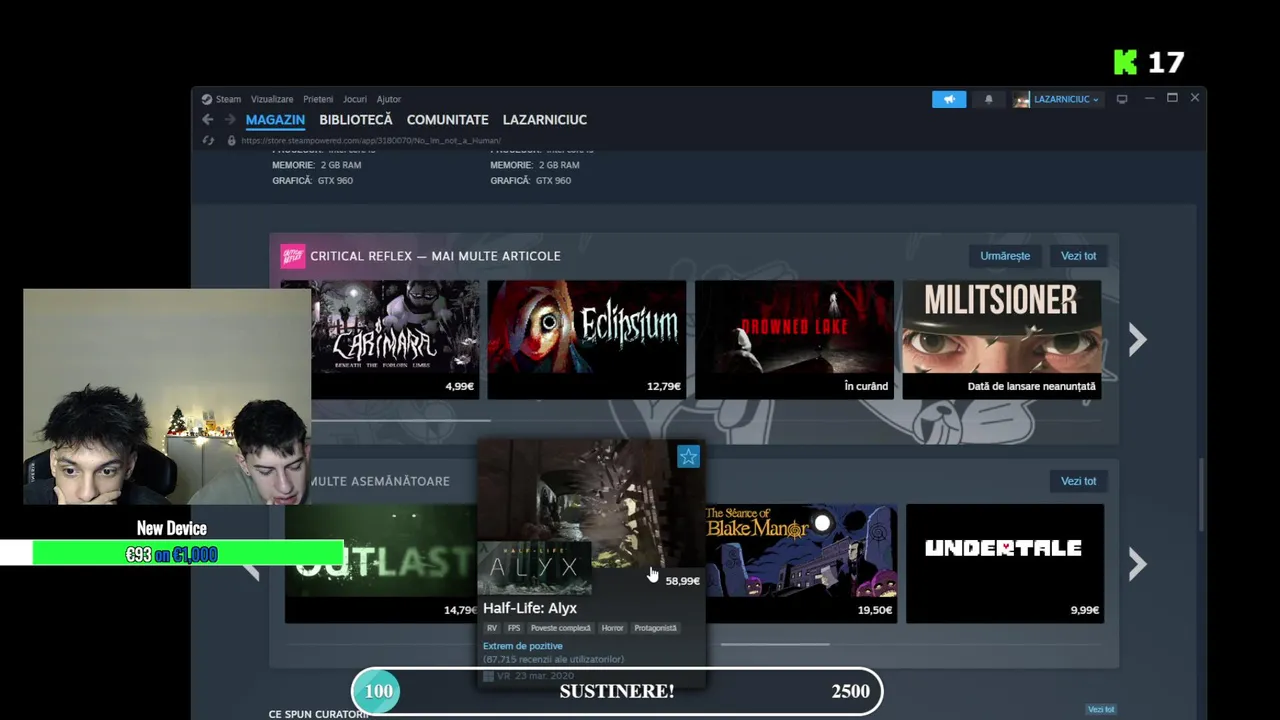
Task: Click the Horror tag
Action: [x=612, y=628]
